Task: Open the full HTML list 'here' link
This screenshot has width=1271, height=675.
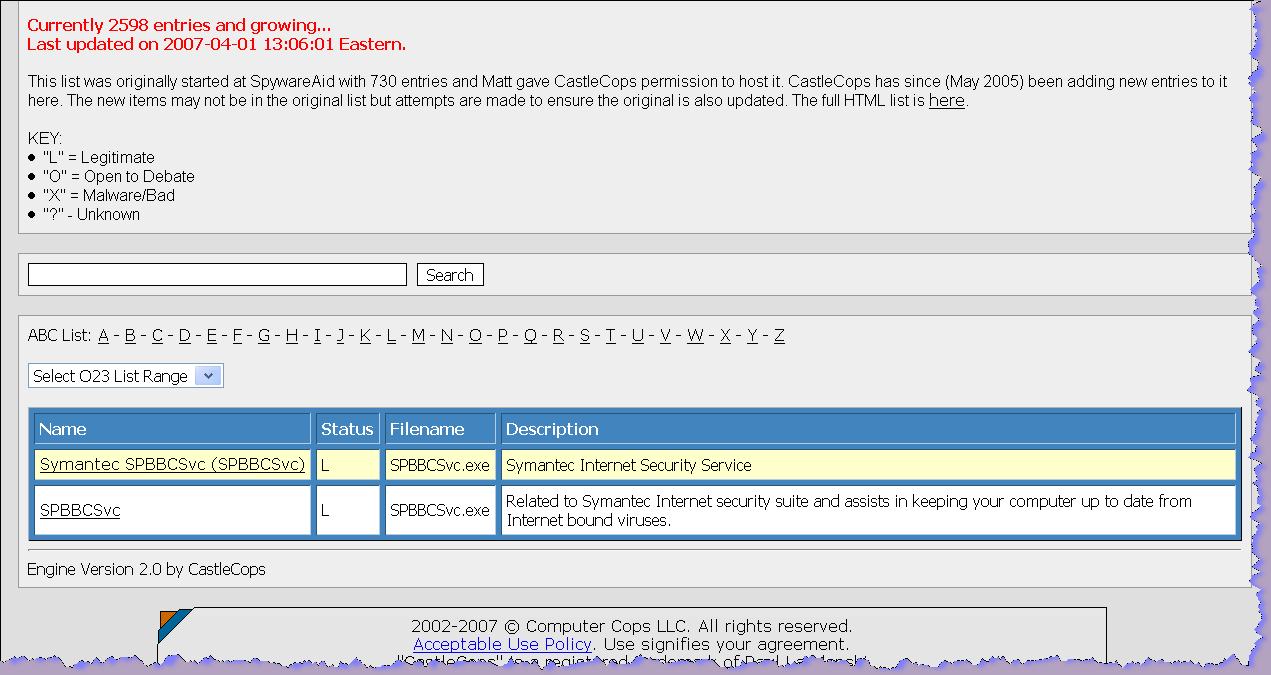Action: (x=946, y=100)
